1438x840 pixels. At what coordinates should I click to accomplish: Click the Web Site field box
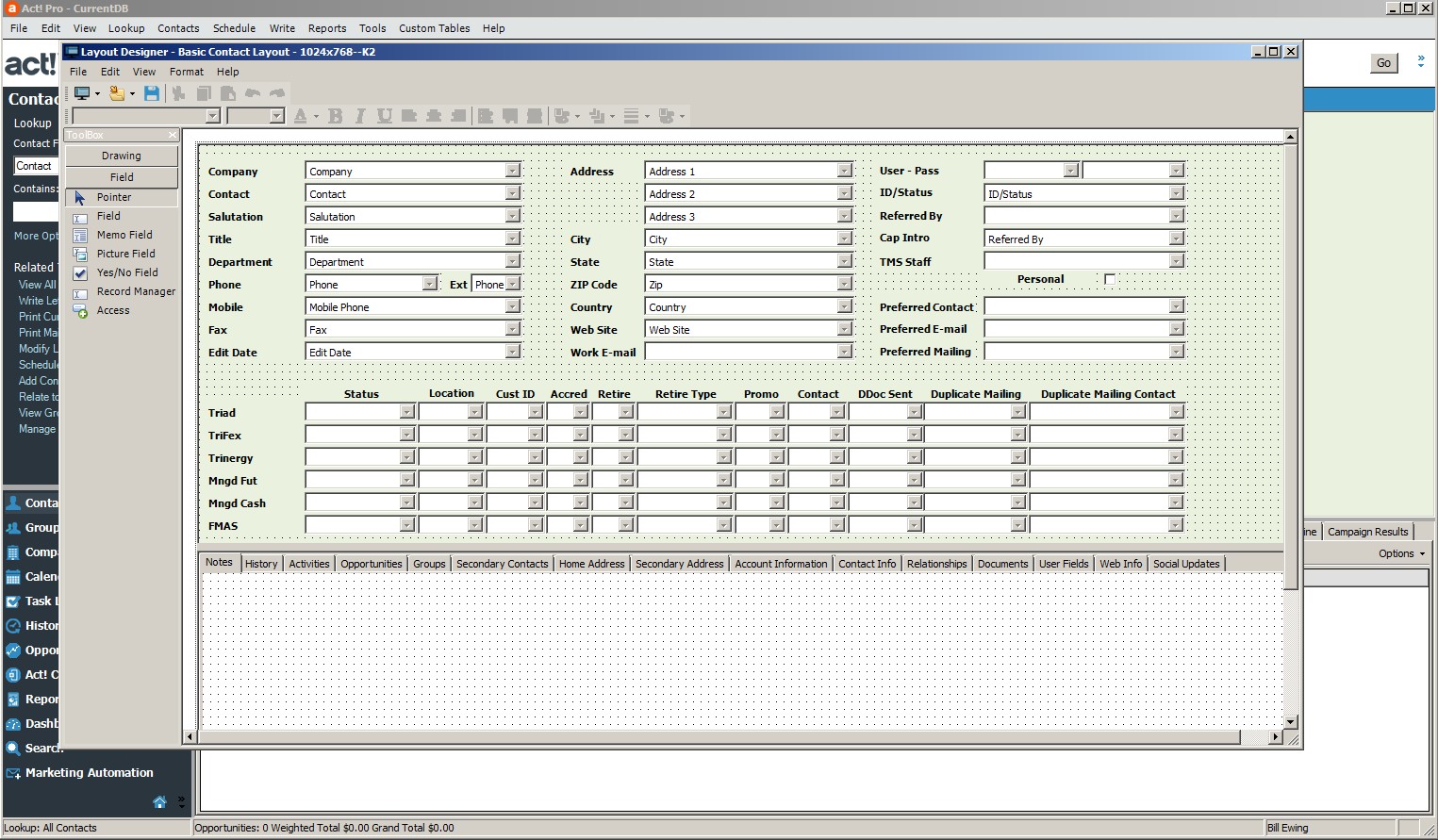tap(749, 330)
